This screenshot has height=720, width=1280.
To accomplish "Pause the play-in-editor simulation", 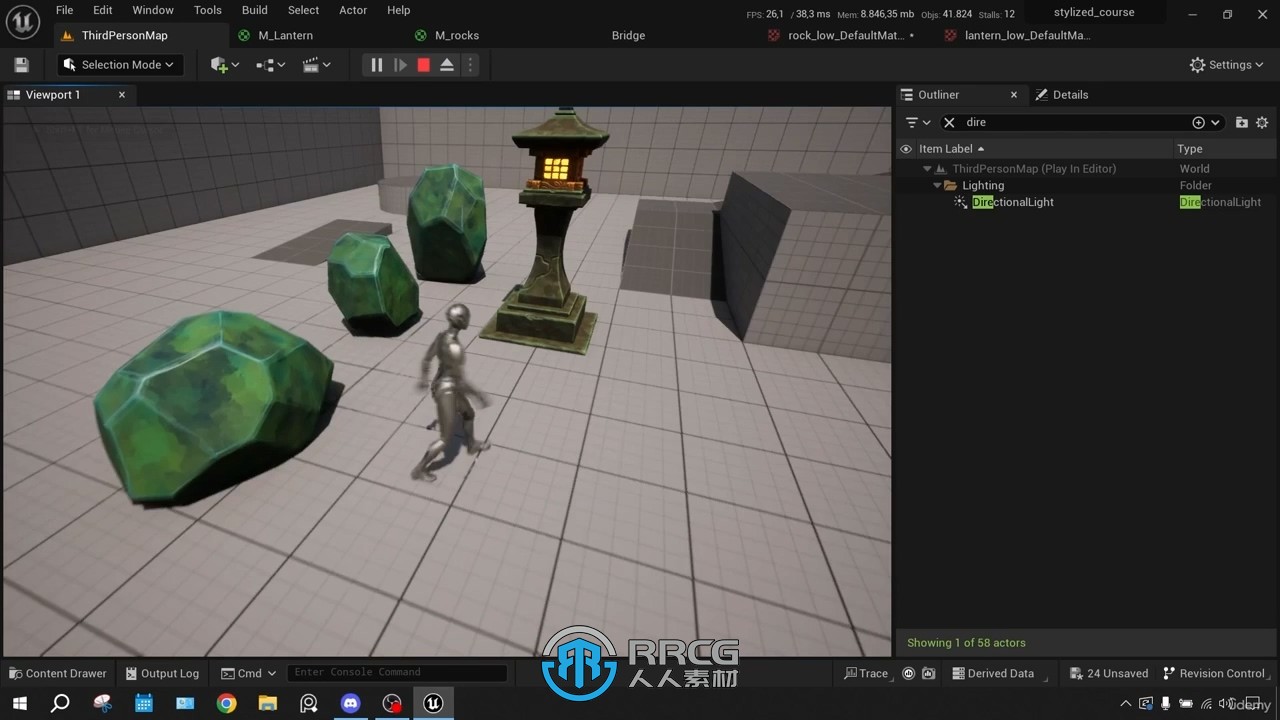I will point(376,65).
